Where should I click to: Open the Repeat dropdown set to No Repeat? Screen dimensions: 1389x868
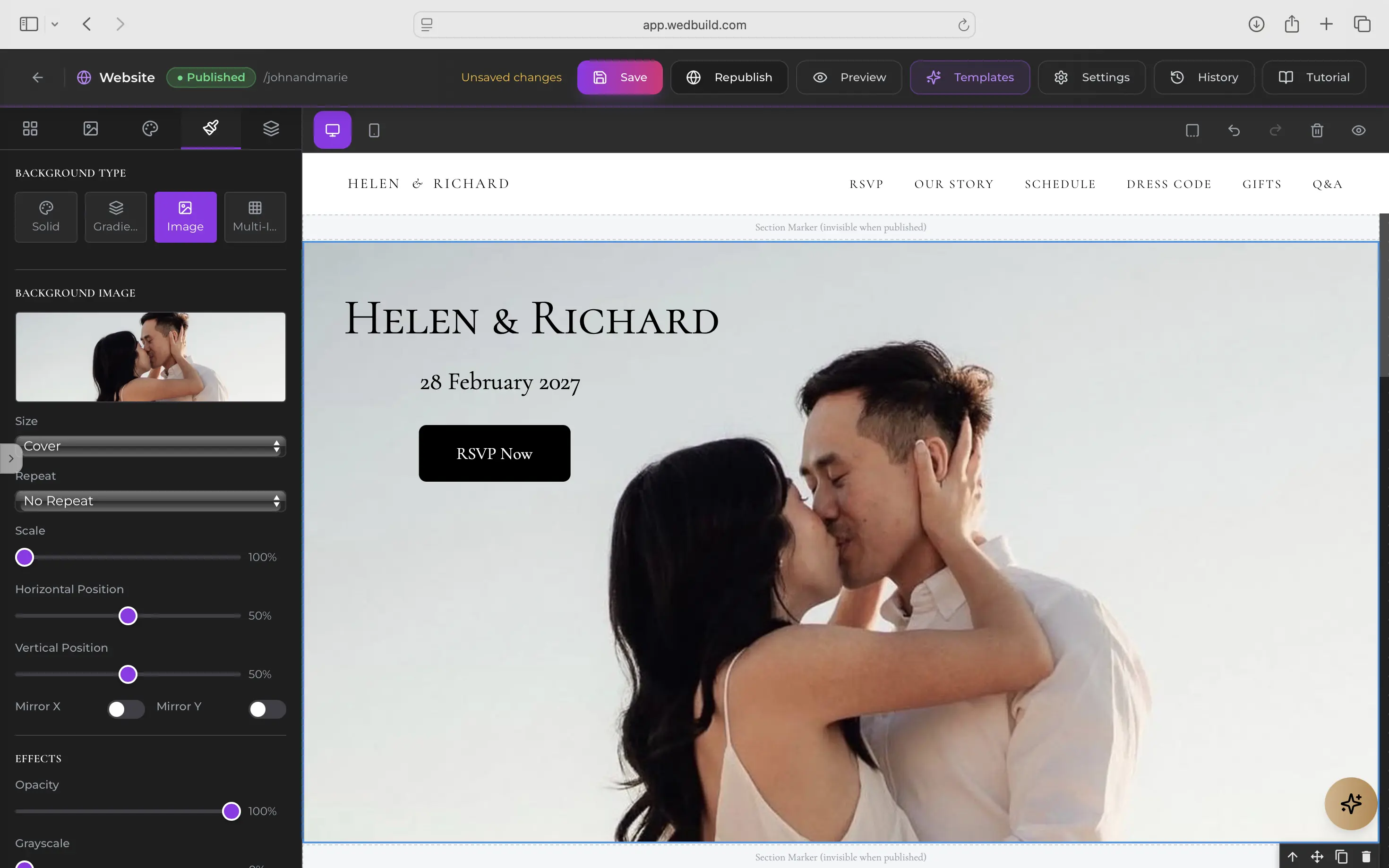(x=150, y=501)
